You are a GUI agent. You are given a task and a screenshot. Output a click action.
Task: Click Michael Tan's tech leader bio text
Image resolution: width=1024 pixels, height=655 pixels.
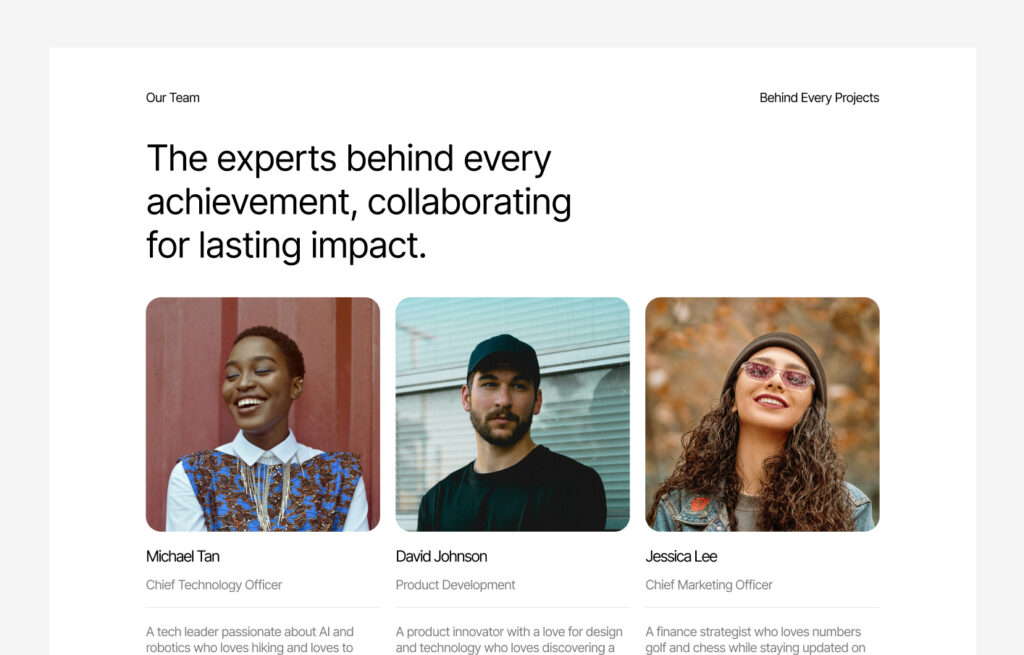(x=250, y=639)
